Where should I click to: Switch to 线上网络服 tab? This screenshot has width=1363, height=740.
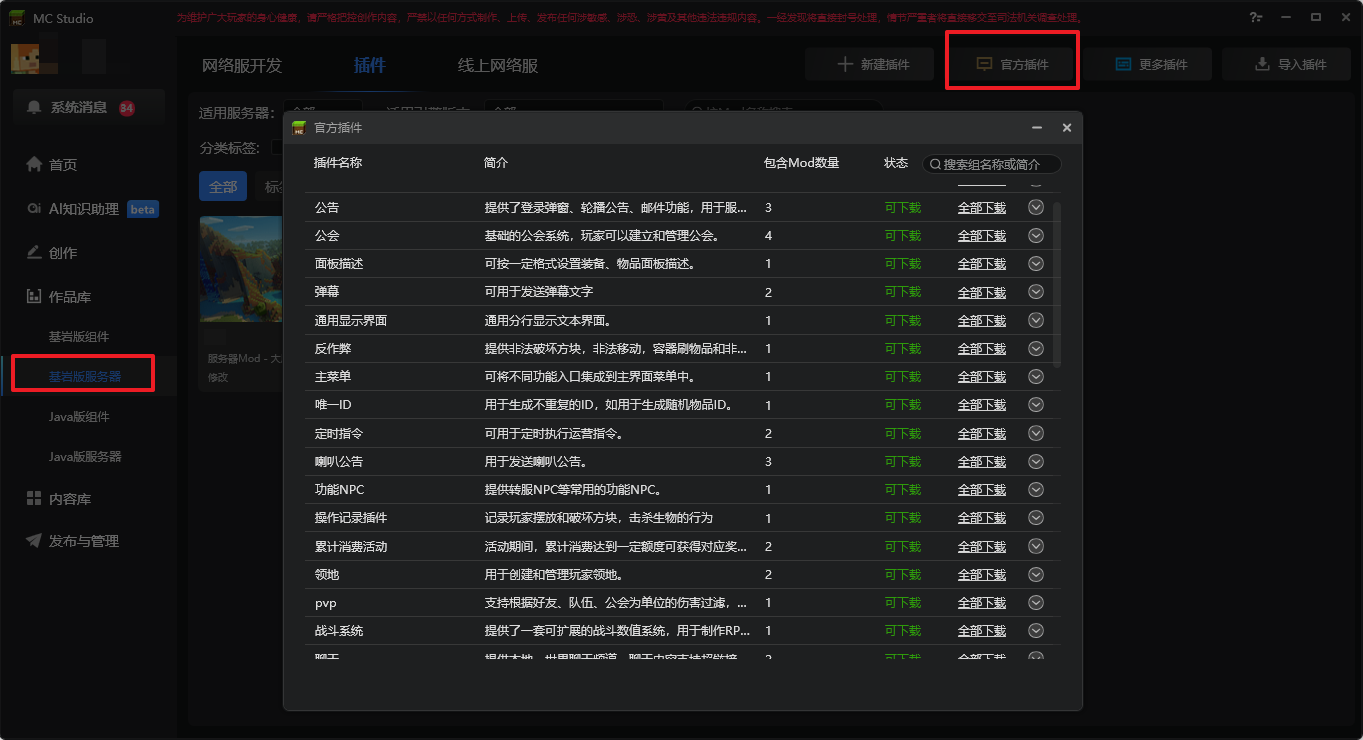tap(498, 66)
